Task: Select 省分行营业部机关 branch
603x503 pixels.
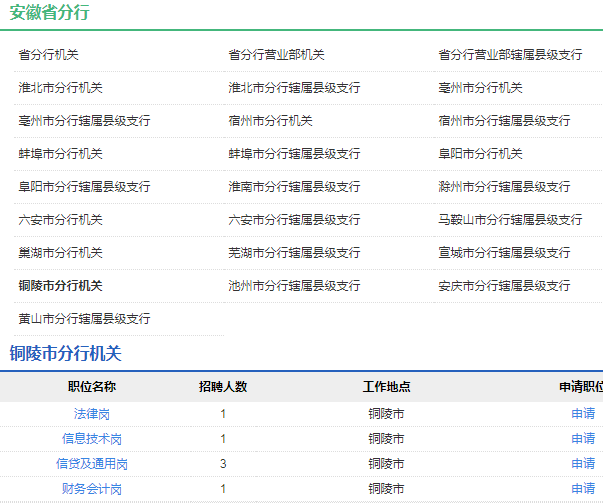Action: coord(276,55)
